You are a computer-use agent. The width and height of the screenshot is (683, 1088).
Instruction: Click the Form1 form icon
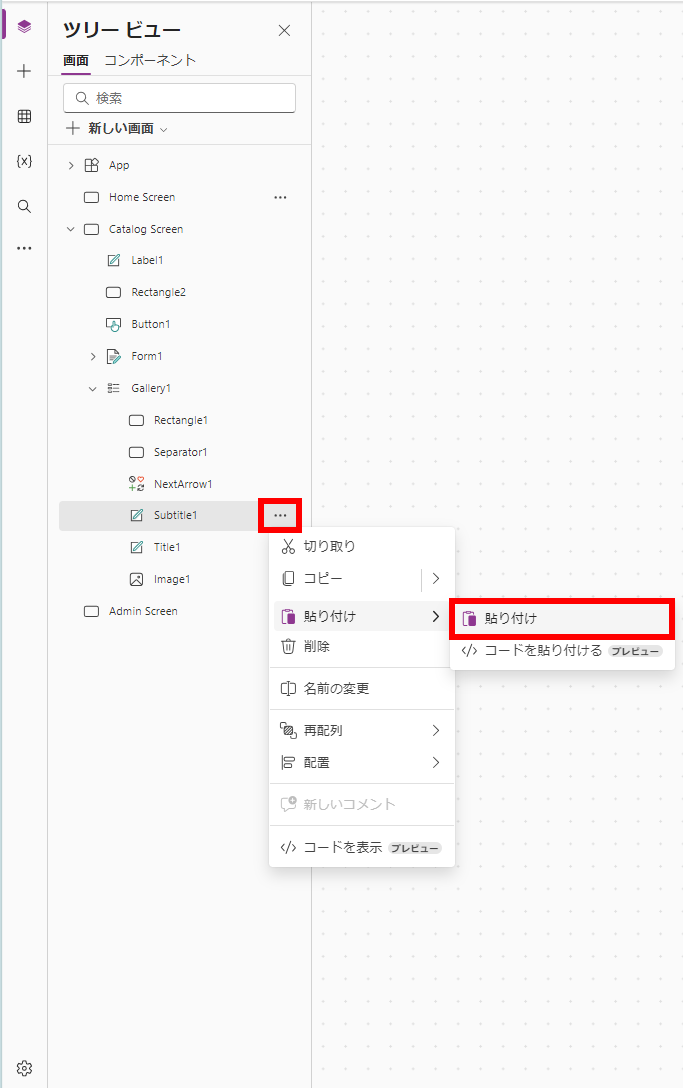click(114, 356)
